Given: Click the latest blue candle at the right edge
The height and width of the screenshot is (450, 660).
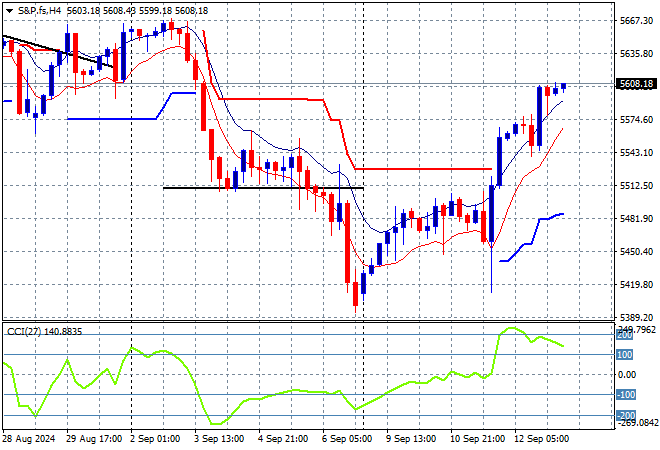Looking at the screenshot, I should pyautogui.click(x=564, y=86).
